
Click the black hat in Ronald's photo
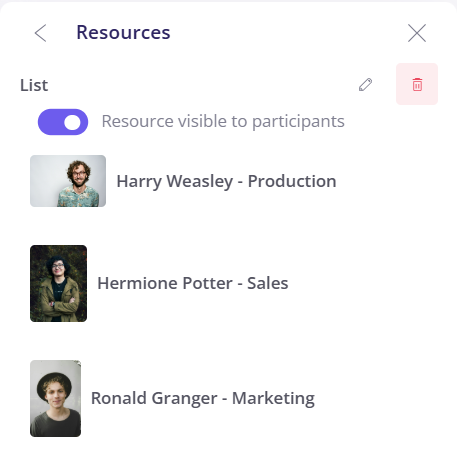[x=54, y=383]
